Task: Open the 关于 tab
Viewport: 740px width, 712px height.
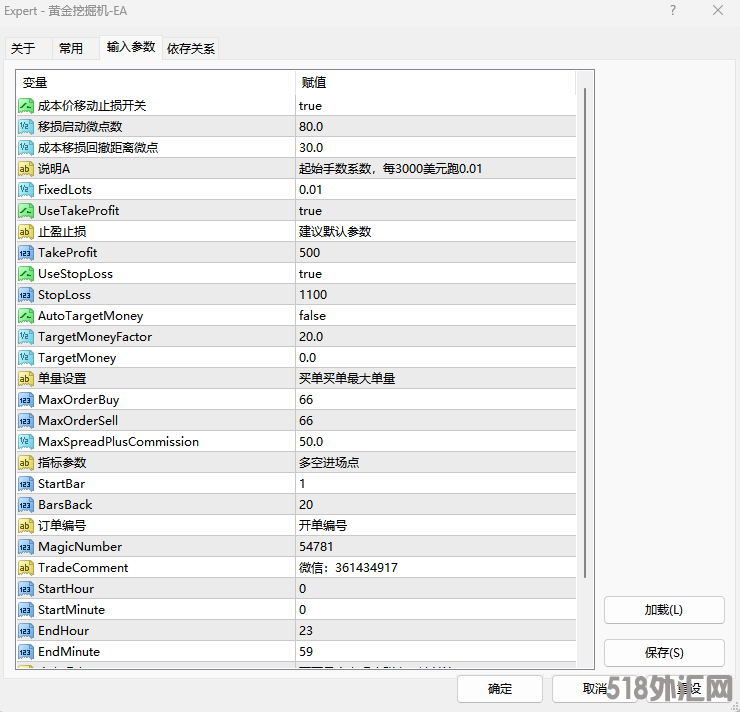Action: pyautogui.click(x=28, y=48)
